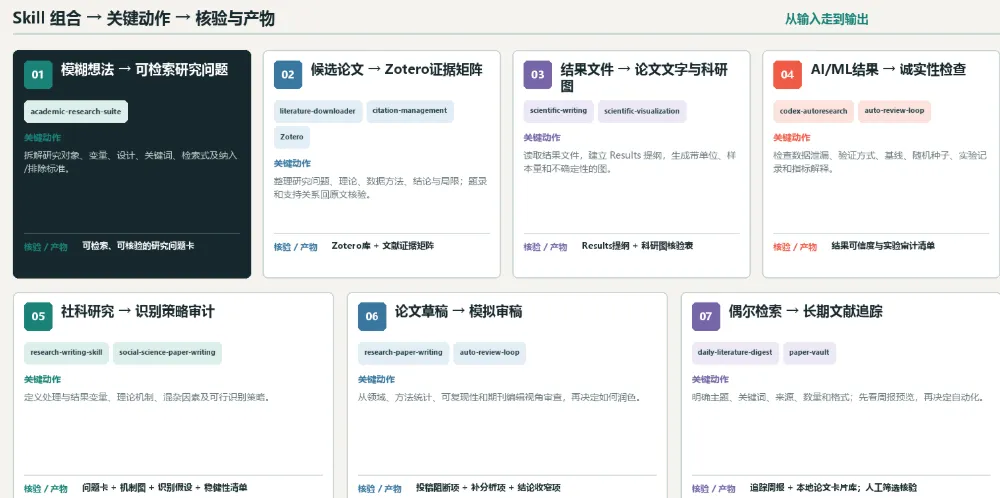Image resolution: width=1000 pixels, height=498 pixels.
Task: Click the green '从输入走到输出' label
Action: click(x=827, y=19)
